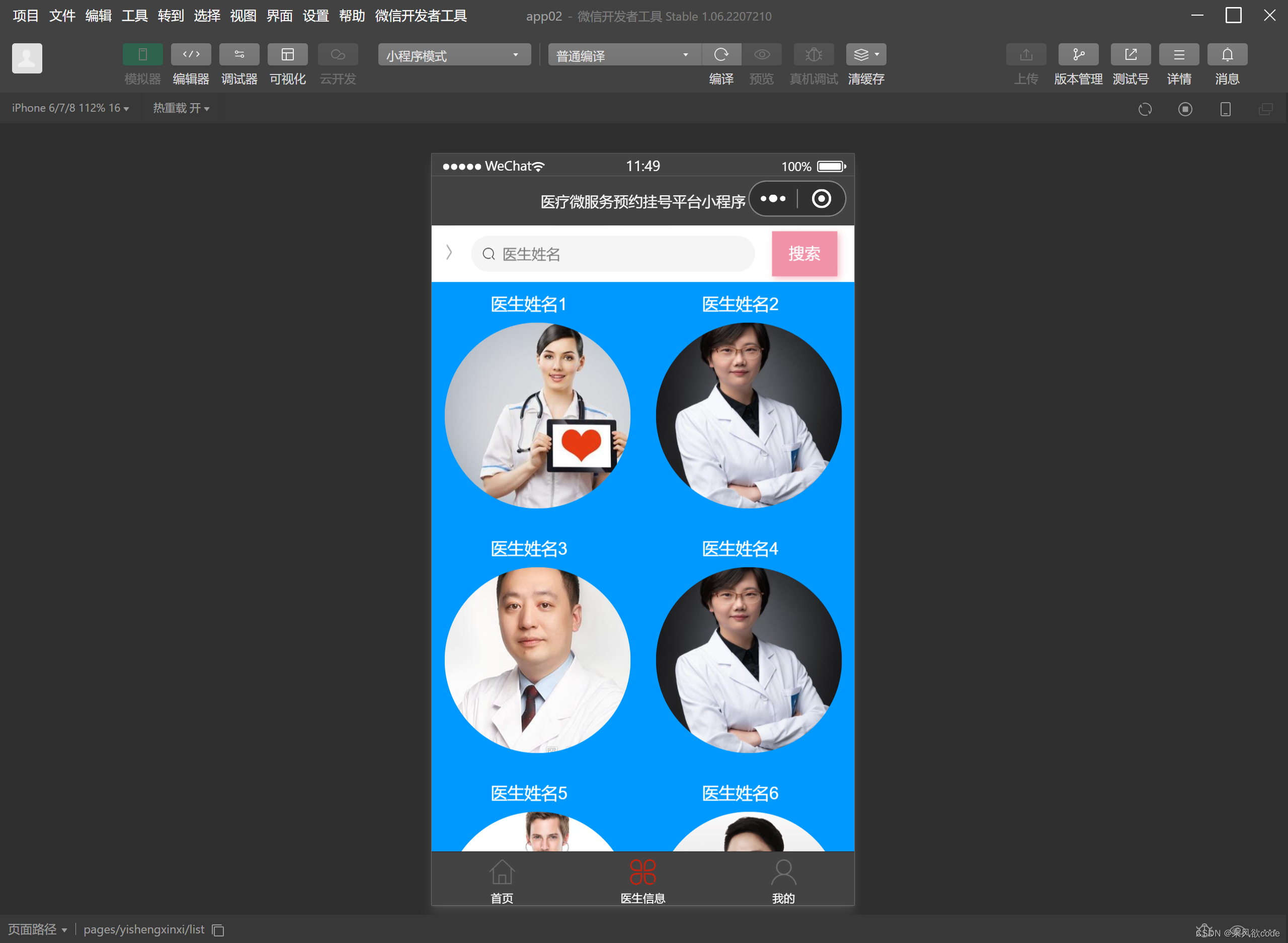The height and width of the screenshot is (943, 1288).
Task: Open the iPhone 6/7/8 device dropdown
Action: [70, 108]
